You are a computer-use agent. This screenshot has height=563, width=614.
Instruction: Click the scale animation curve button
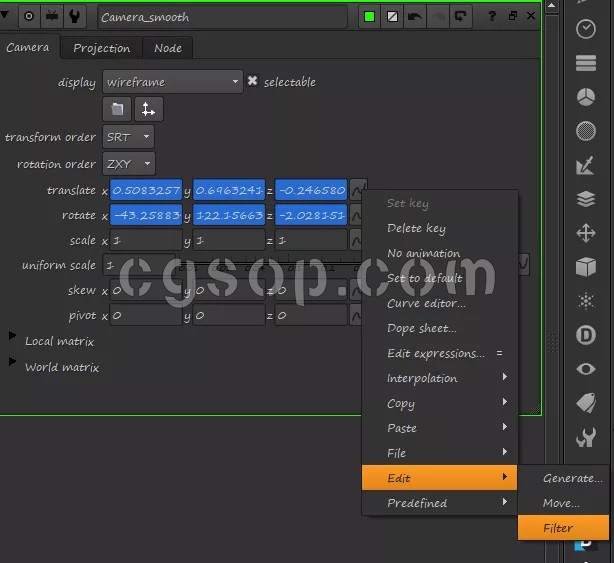point(356,240)
